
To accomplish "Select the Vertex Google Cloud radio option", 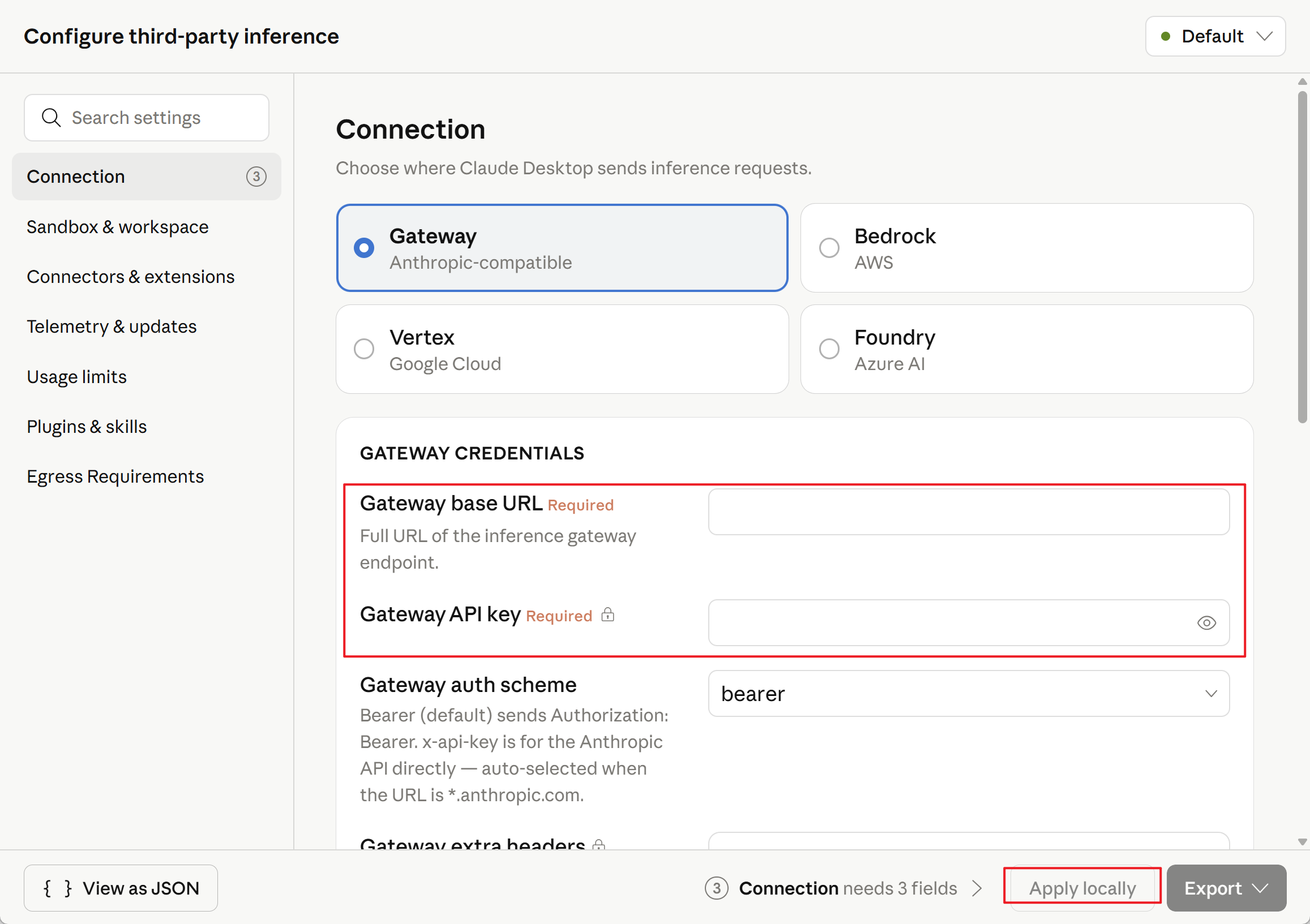I will [x=562, y=349].
